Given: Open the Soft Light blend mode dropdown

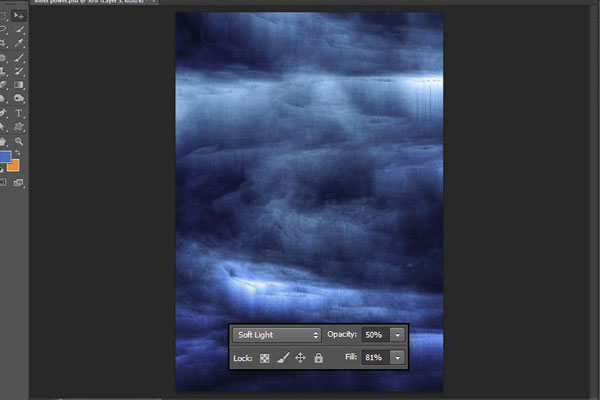Looking at the screenshot, I should point(277,335).
